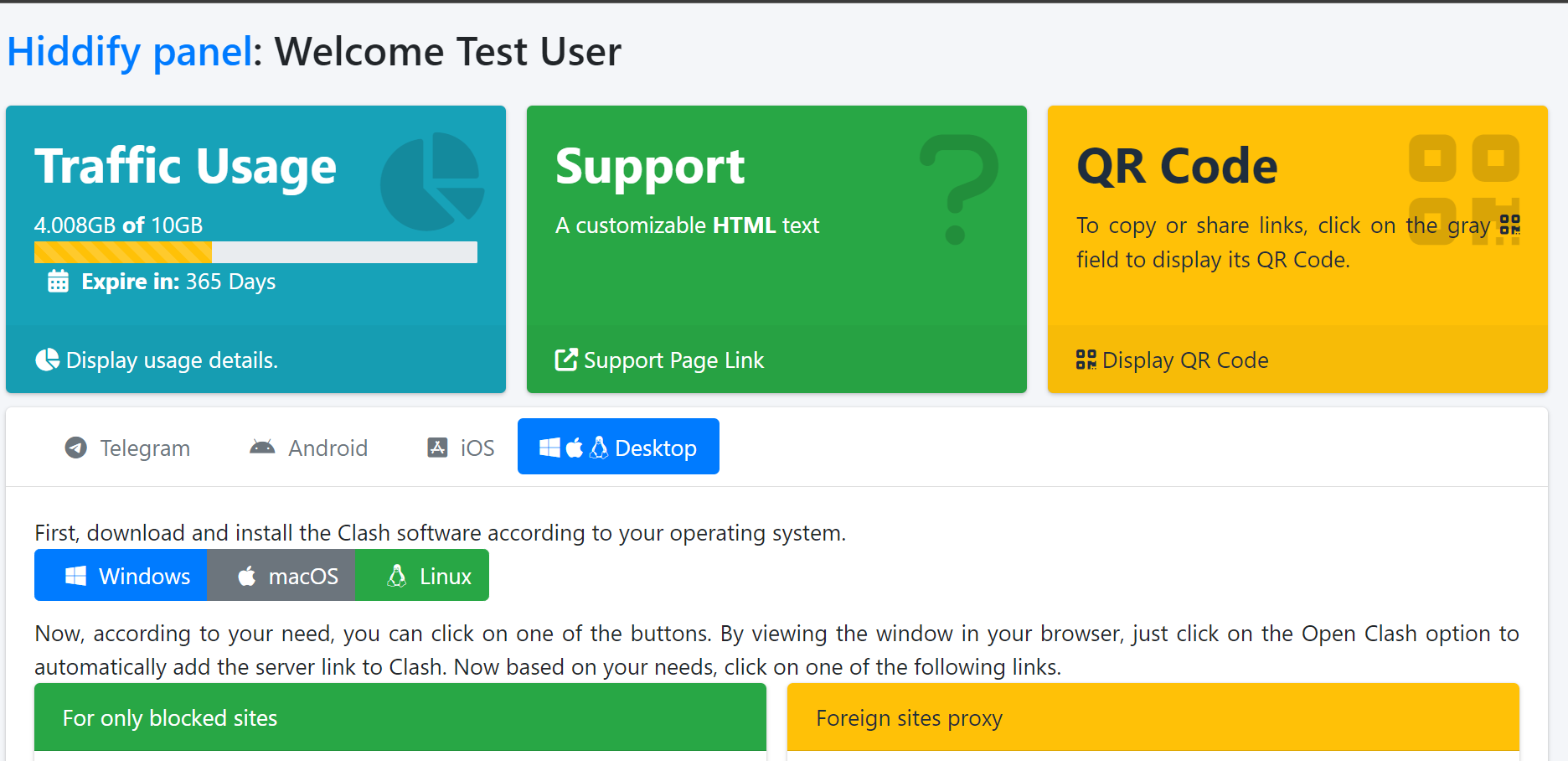Click the penguin icon on Linux button
The width and height of the screenshot is (1568, 761).
tap(397, 576)
